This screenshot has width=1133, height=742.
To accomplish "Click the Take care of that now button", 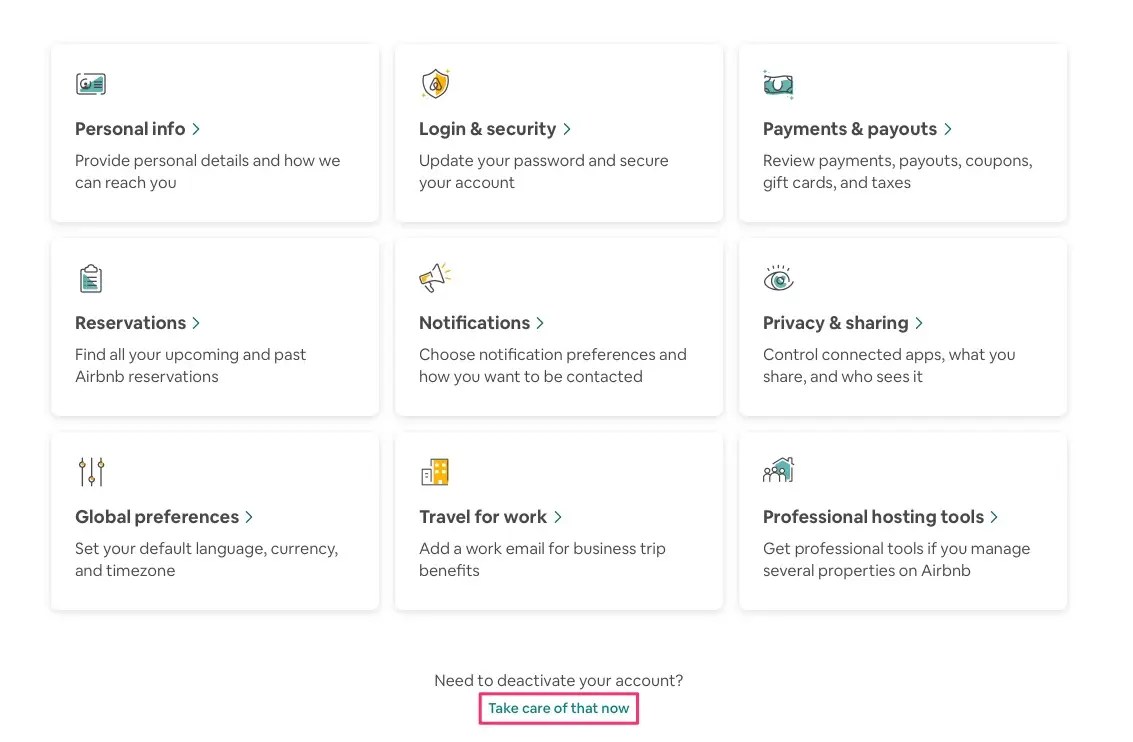I will (x=558, y=708).
